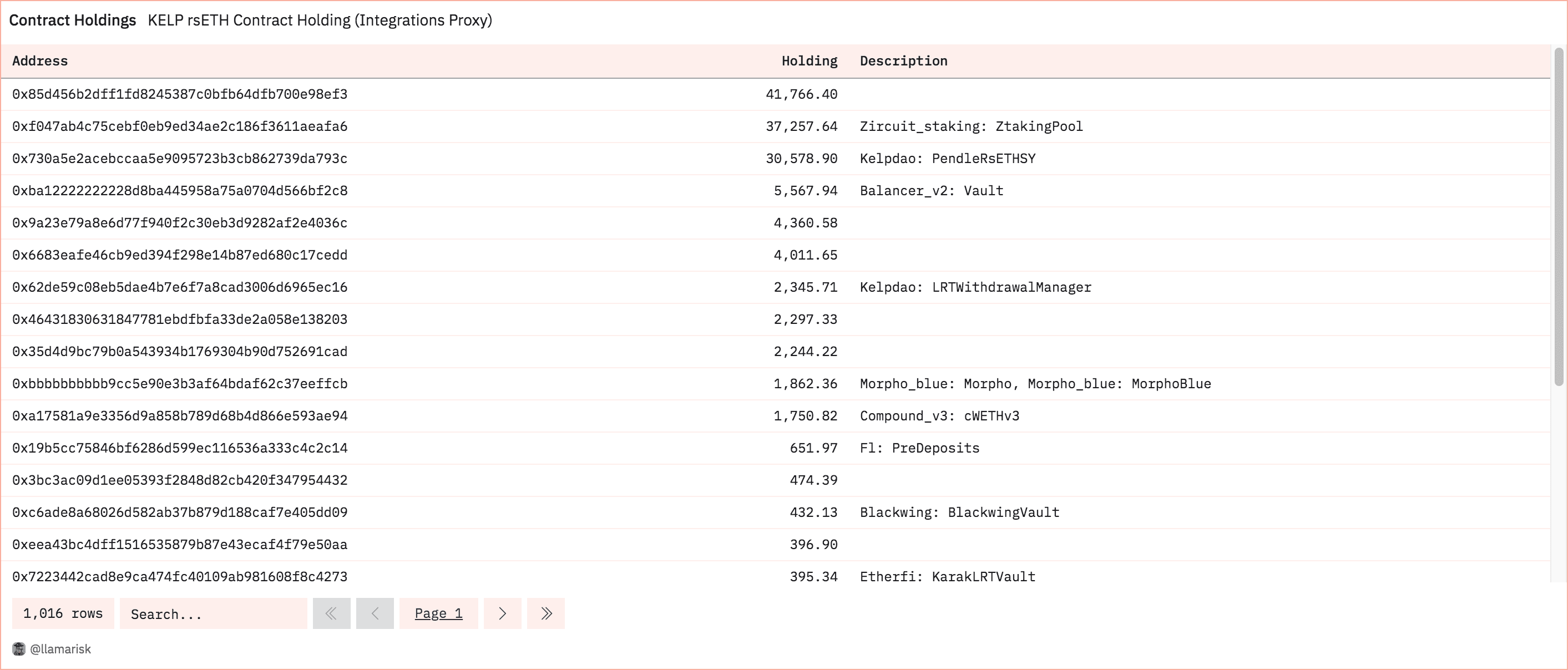1568x670 pixels.
Task: Select the Zircuit_staking: ZtakingPool row
Action: click(971, 126)
